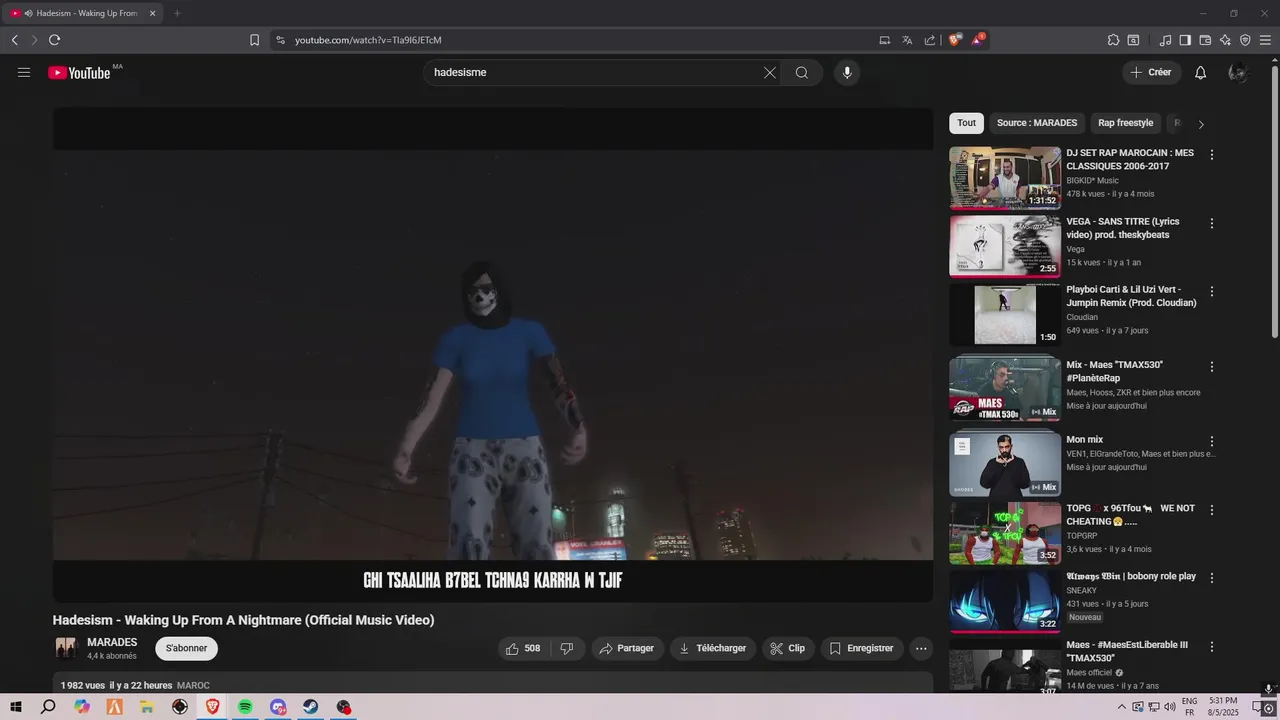Save video with Enregistrer
The height and width of the screenshot is (720, 1280).
[x=862, y=648]
